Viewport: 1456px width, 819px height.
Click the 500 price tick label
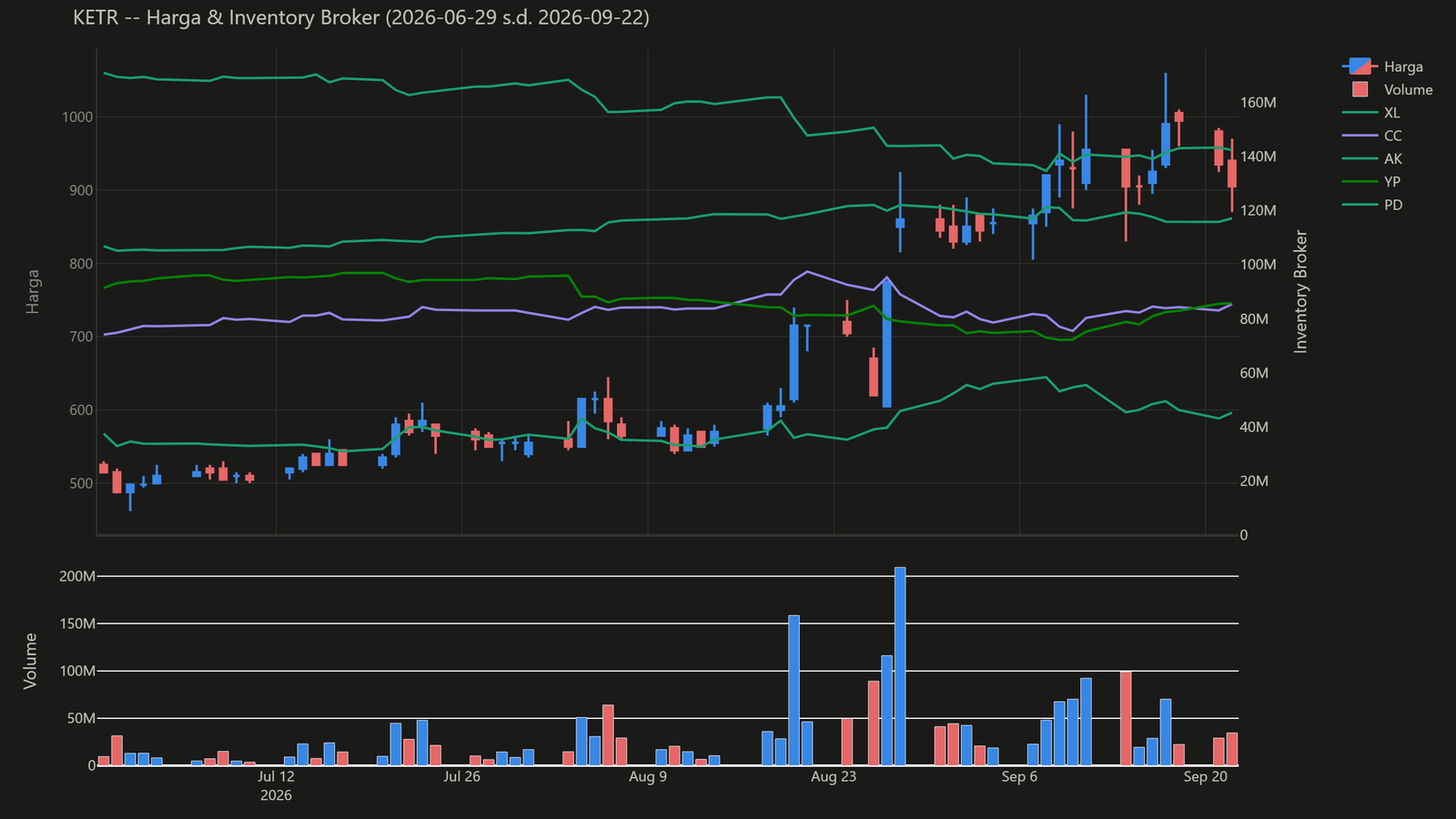[81, 483]
